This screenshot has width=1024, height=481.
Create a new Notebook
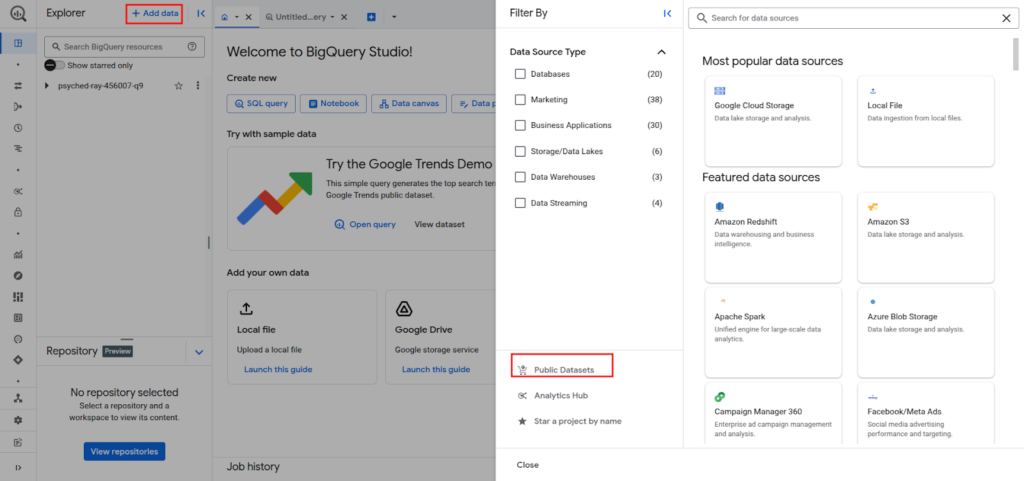[x=334, y=103]
